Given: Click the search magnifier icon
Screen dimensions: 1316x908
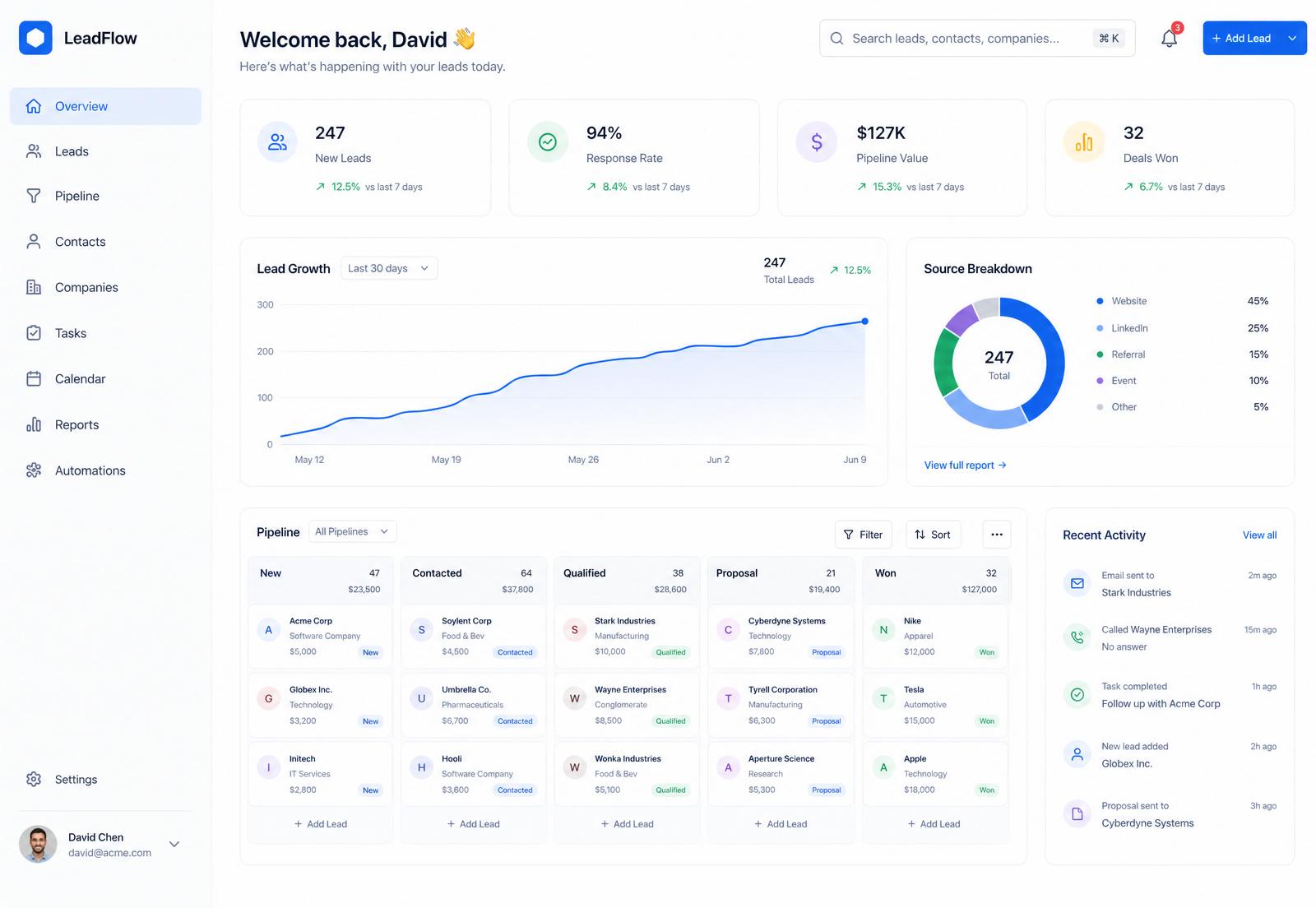Looking at the screenshot, I should click(x=836, y=39).
